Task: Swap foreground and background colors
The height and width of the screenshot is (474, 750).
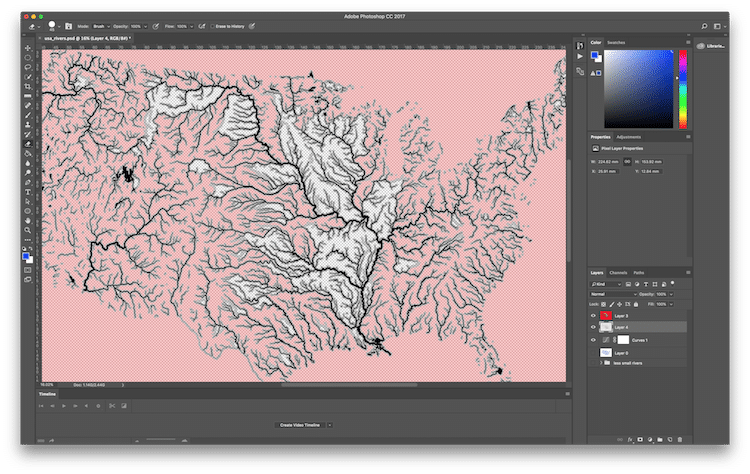Action: [x=31, y=249]
